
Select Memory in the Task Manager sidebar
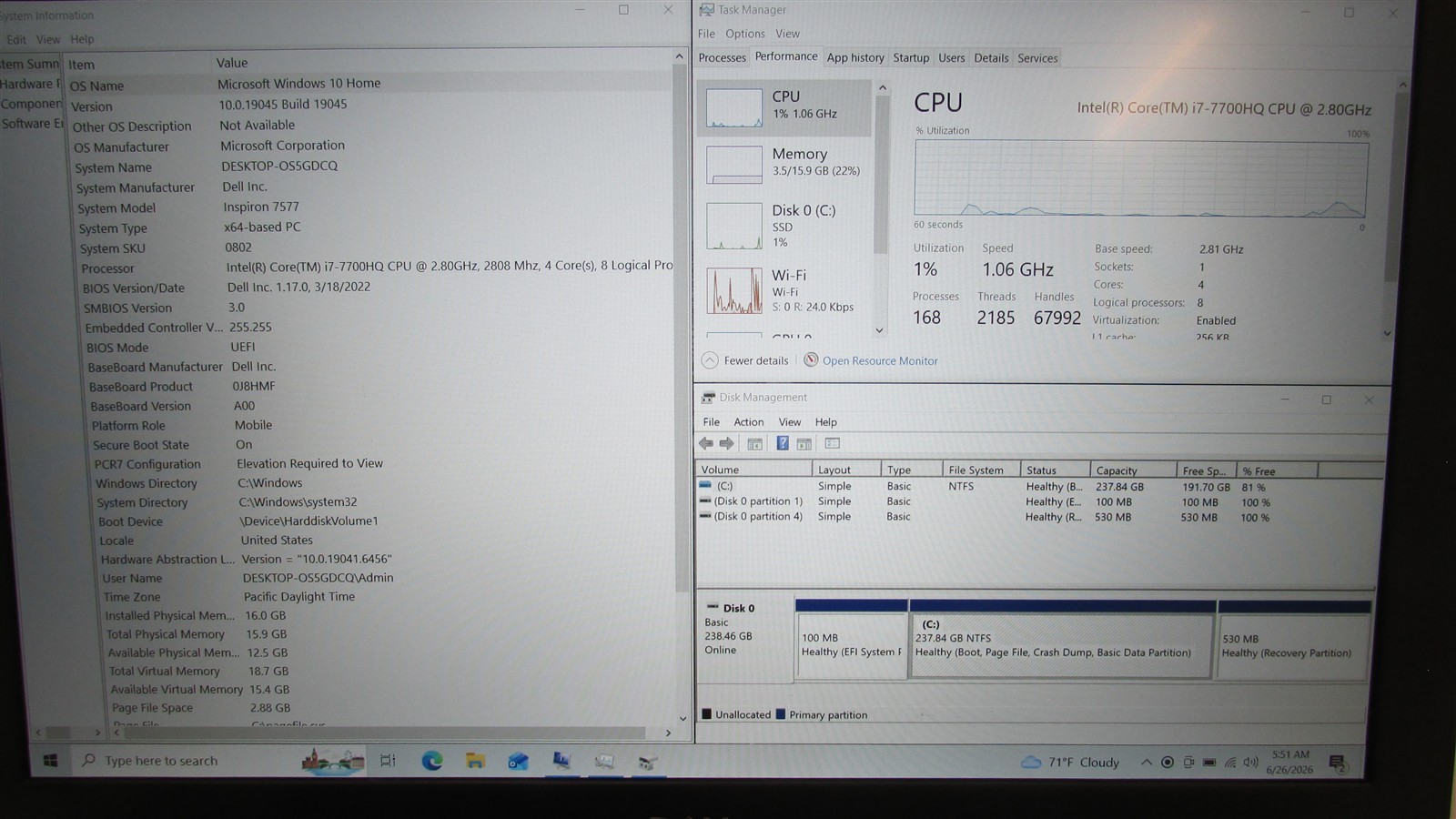[x=784, y=163]
